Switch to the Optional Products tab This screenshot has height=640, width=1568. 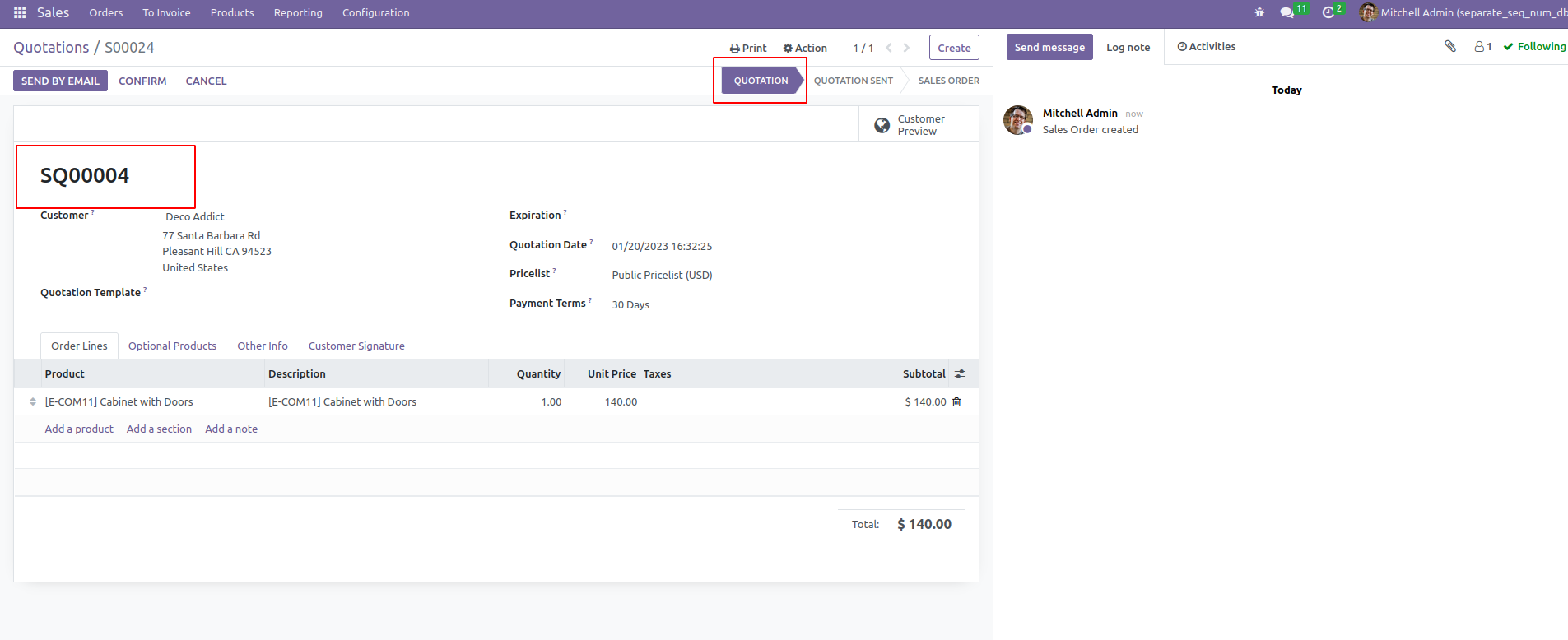tap(172, 346)
